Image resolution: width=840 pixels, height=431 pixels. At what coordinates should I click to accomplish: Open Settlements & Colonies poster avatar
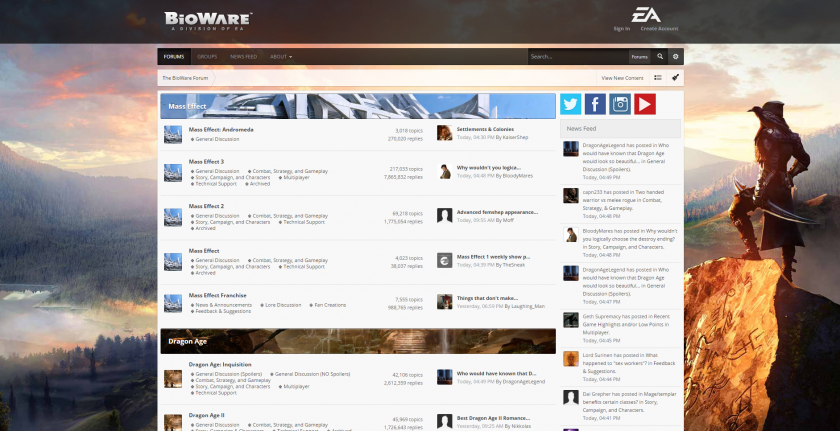(444, 133)
